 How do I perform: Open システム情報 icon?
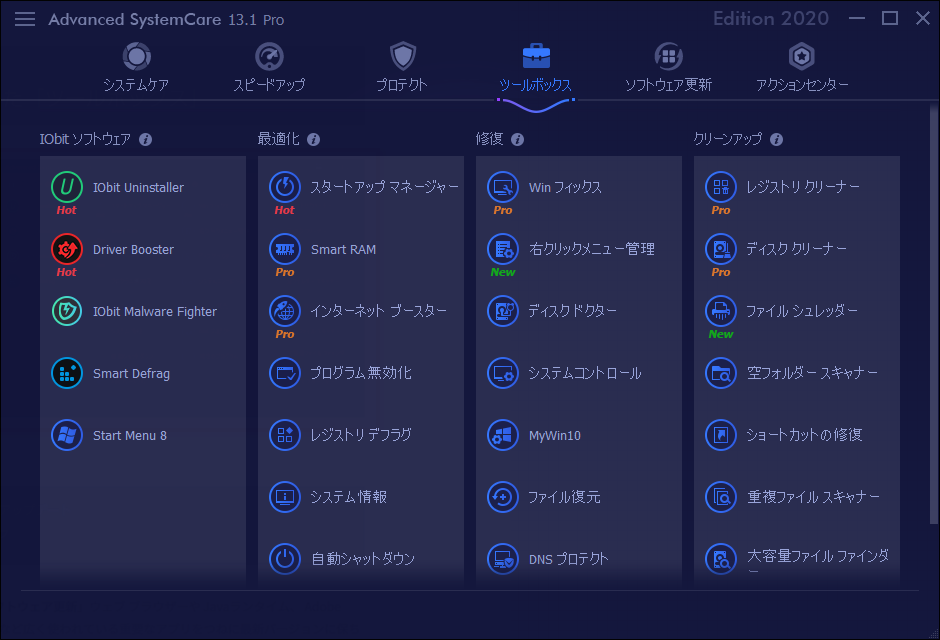click(x=285, y=497)
